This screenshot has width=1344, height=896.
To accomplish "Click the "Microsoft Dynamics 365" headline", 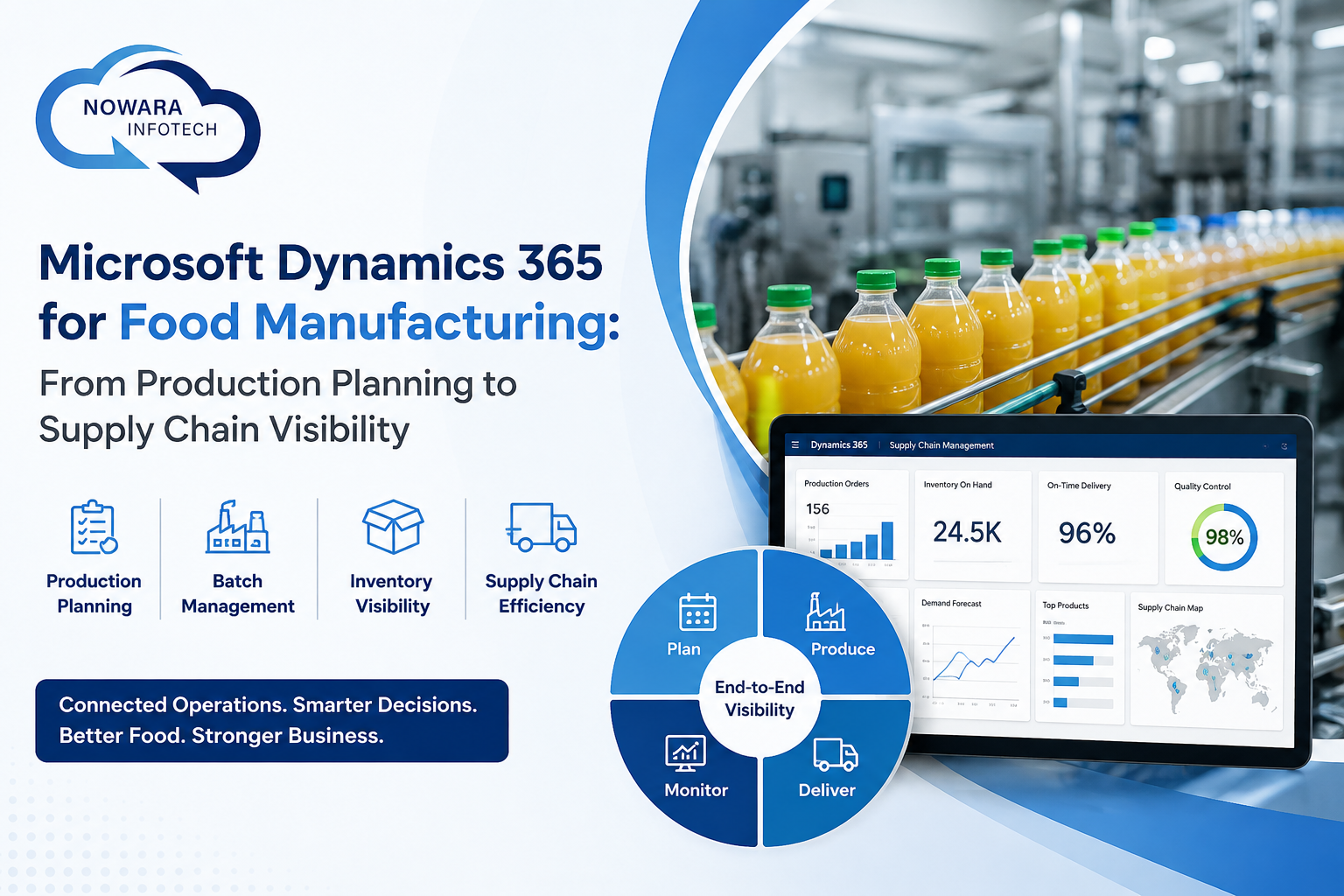I will tap(321, 262).
